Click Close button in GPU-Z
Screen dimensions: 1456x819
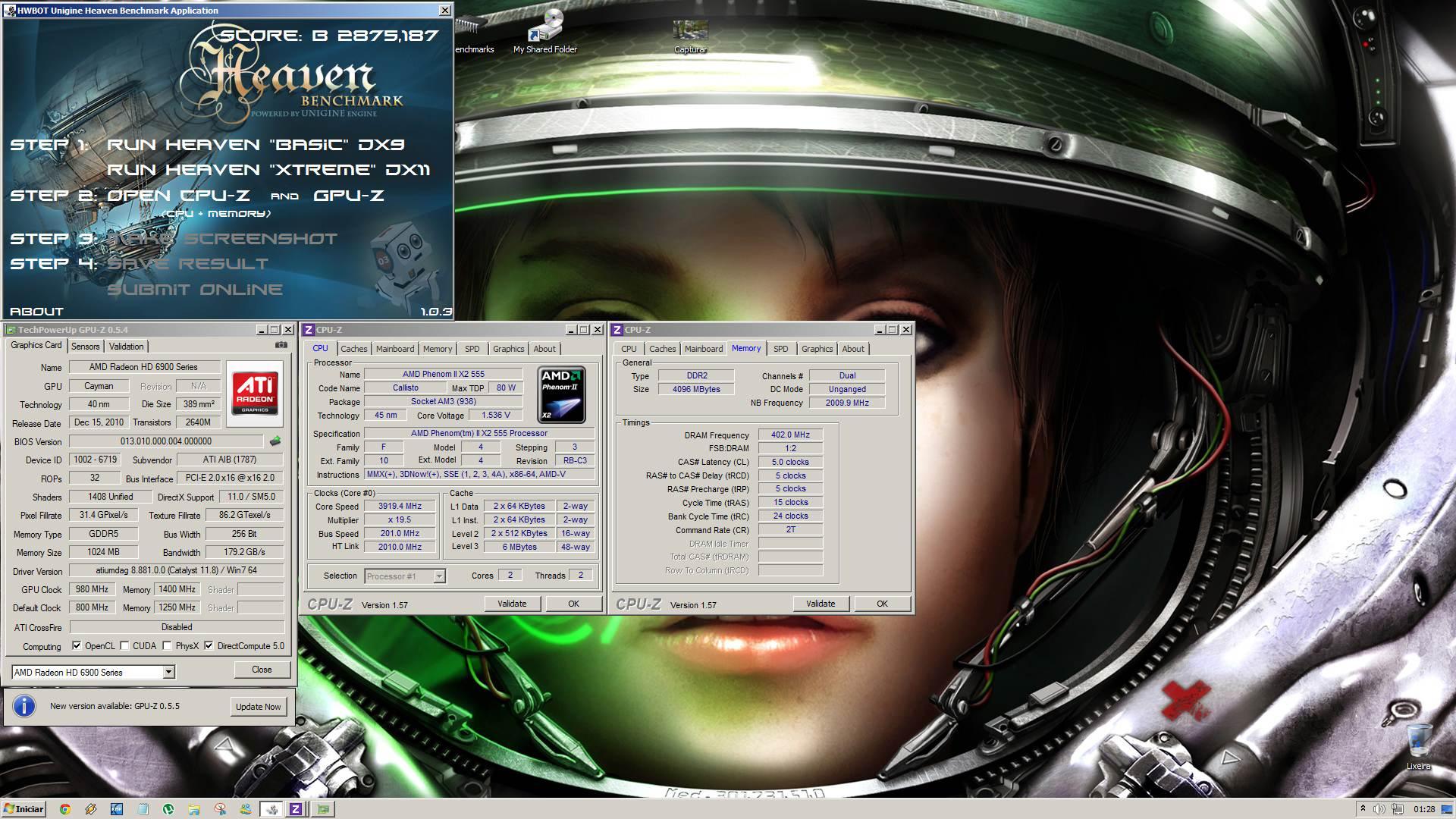(262, 670)
